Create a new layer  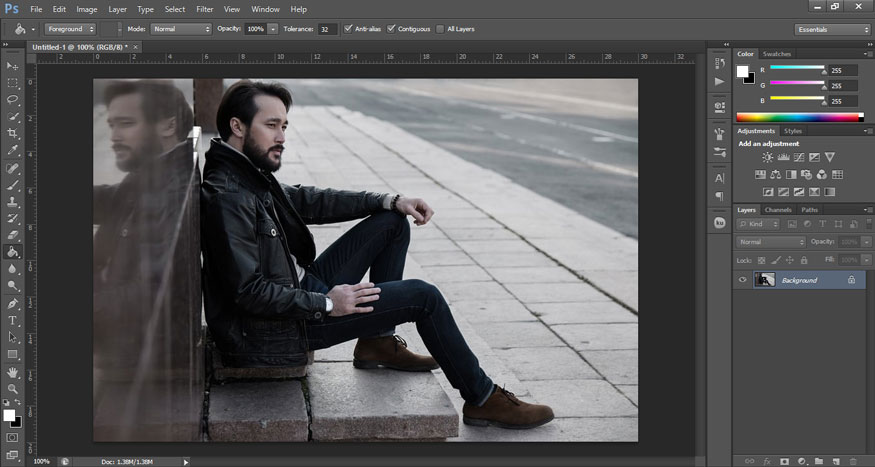pyautogui.click(x=836, y=461)
